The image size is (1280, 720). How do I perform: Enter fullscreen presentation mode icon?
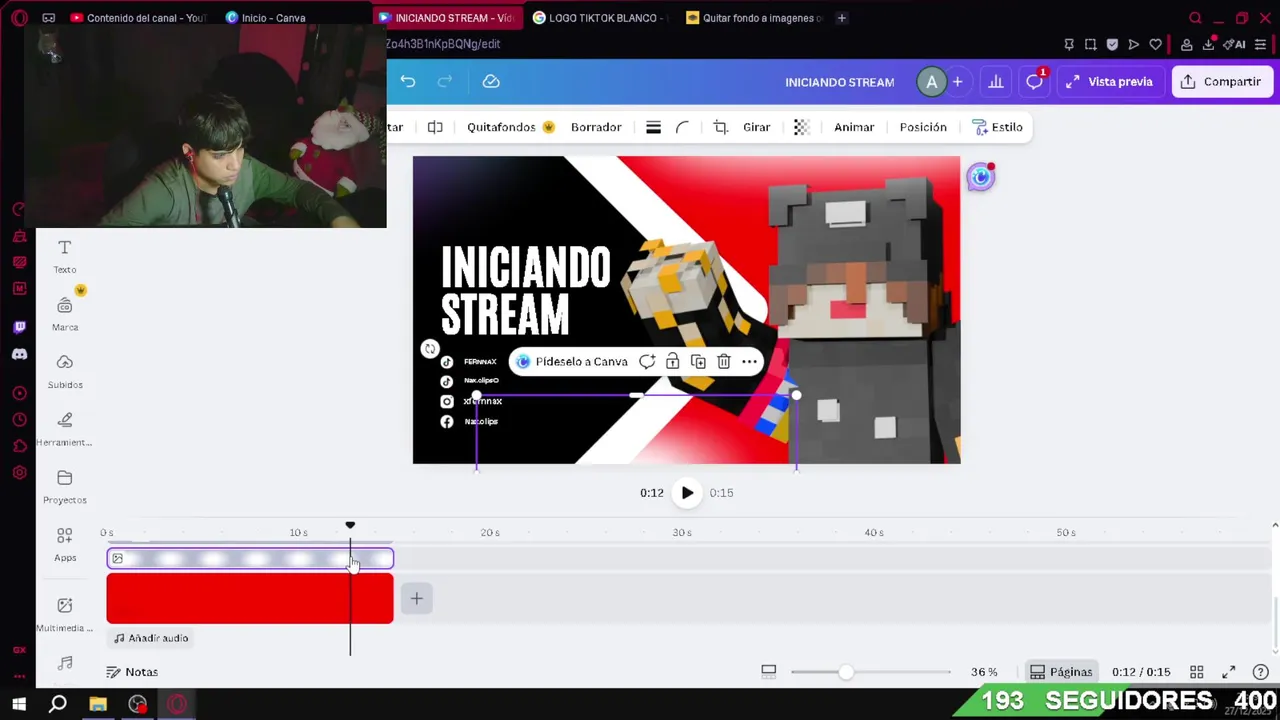click(1229, 672)
